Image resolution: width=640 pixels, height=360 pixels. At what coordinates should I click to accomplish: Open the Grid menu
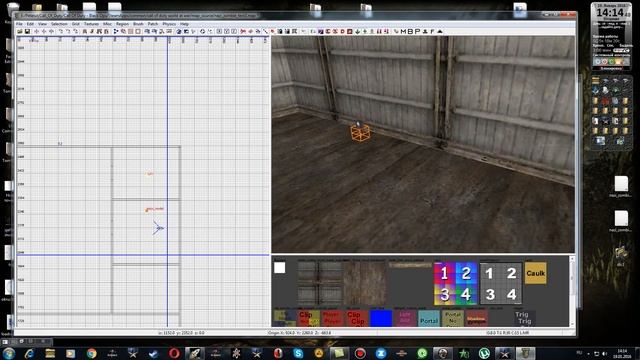click(76, 24)
